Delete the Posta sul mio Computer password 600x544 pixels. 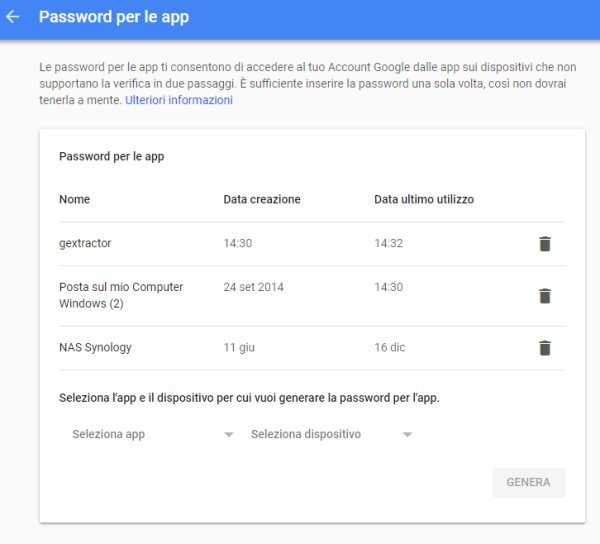545,295
